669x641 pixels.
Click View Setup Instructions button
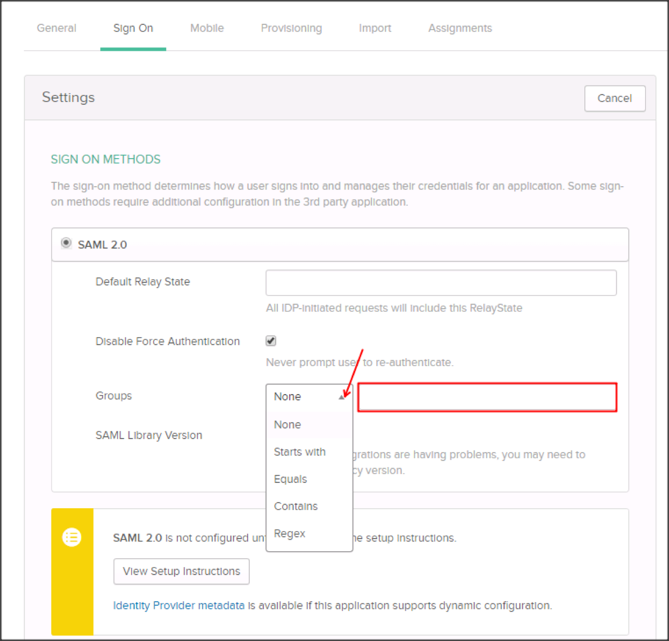(x=181, y=571)
